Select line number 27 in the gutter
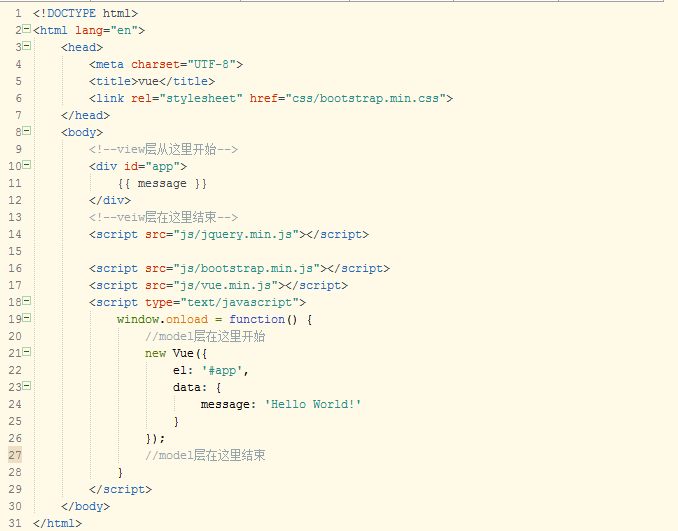Screen dimensions: 678x531 (x=15, y=455)
